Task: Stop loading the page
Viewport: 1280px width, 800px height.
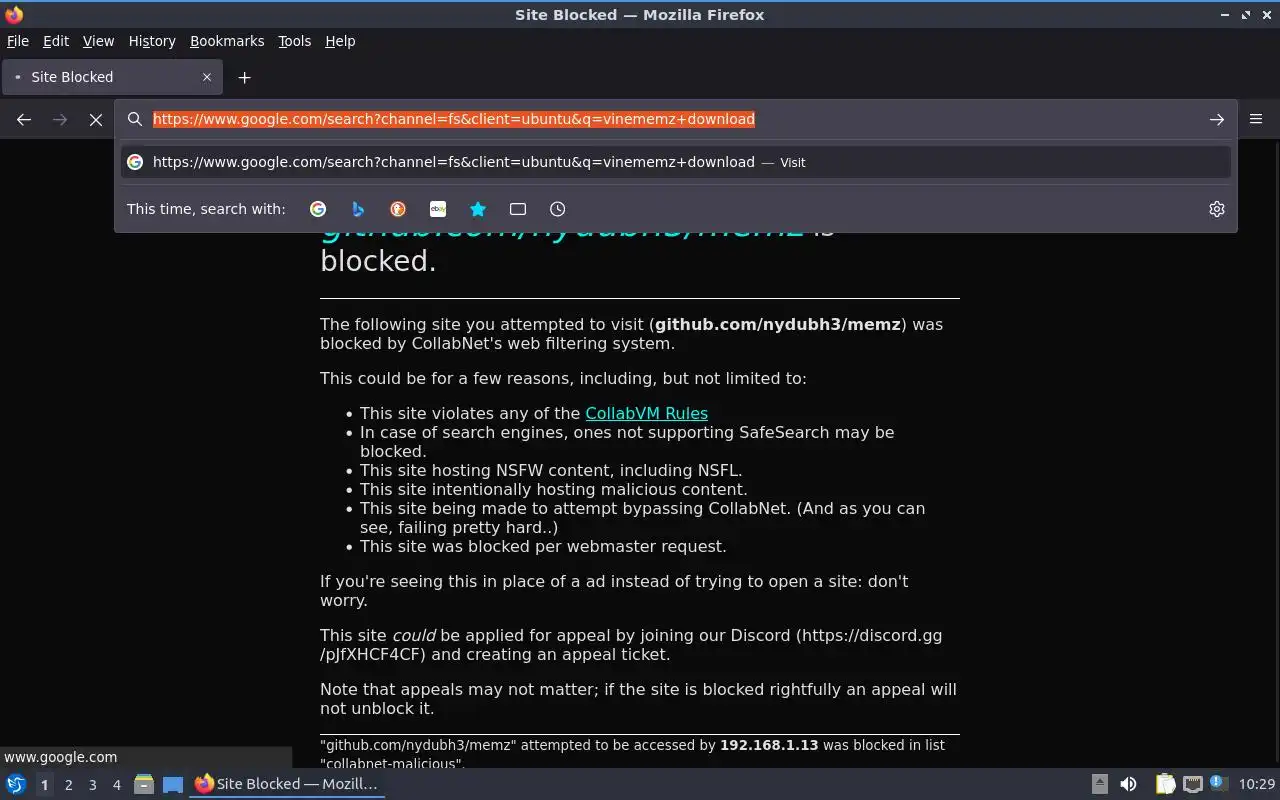Action: pos(96,119)
